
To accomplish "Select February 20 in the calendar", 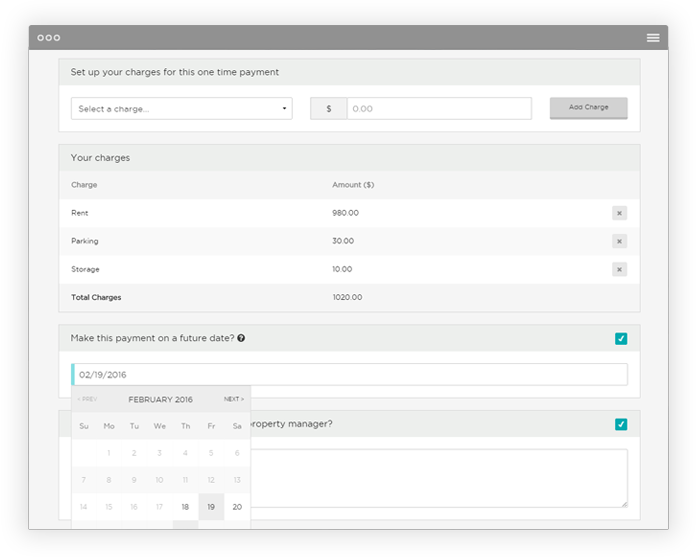I will pos(237,507).
